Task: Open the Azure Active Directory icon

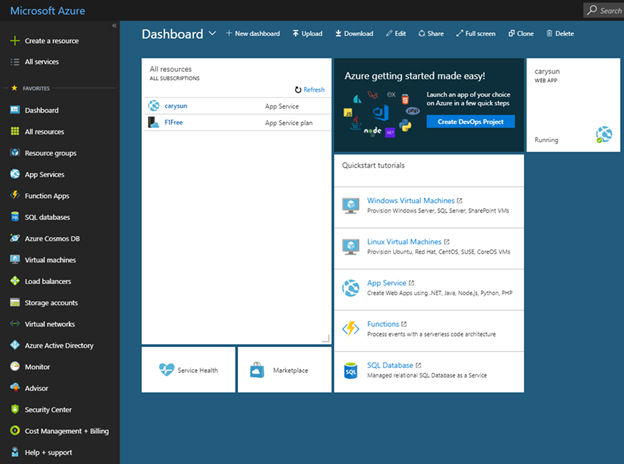Action: pos(14,345)
